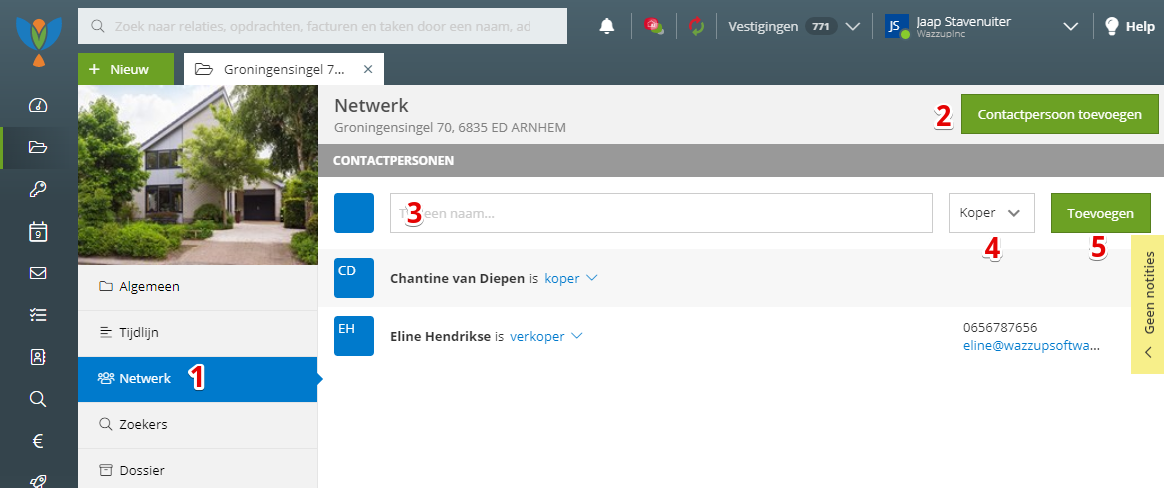Open eline@wazzupsoftwa... email link

click(1031, 345)
